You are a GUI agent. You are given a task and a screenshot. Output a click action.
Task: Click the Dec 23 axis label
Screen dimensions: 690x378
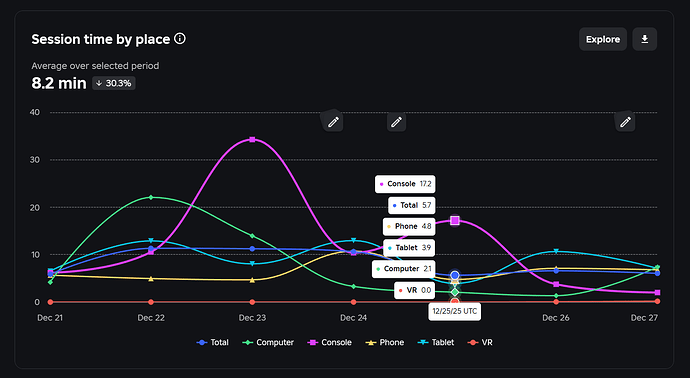point(252,318)
